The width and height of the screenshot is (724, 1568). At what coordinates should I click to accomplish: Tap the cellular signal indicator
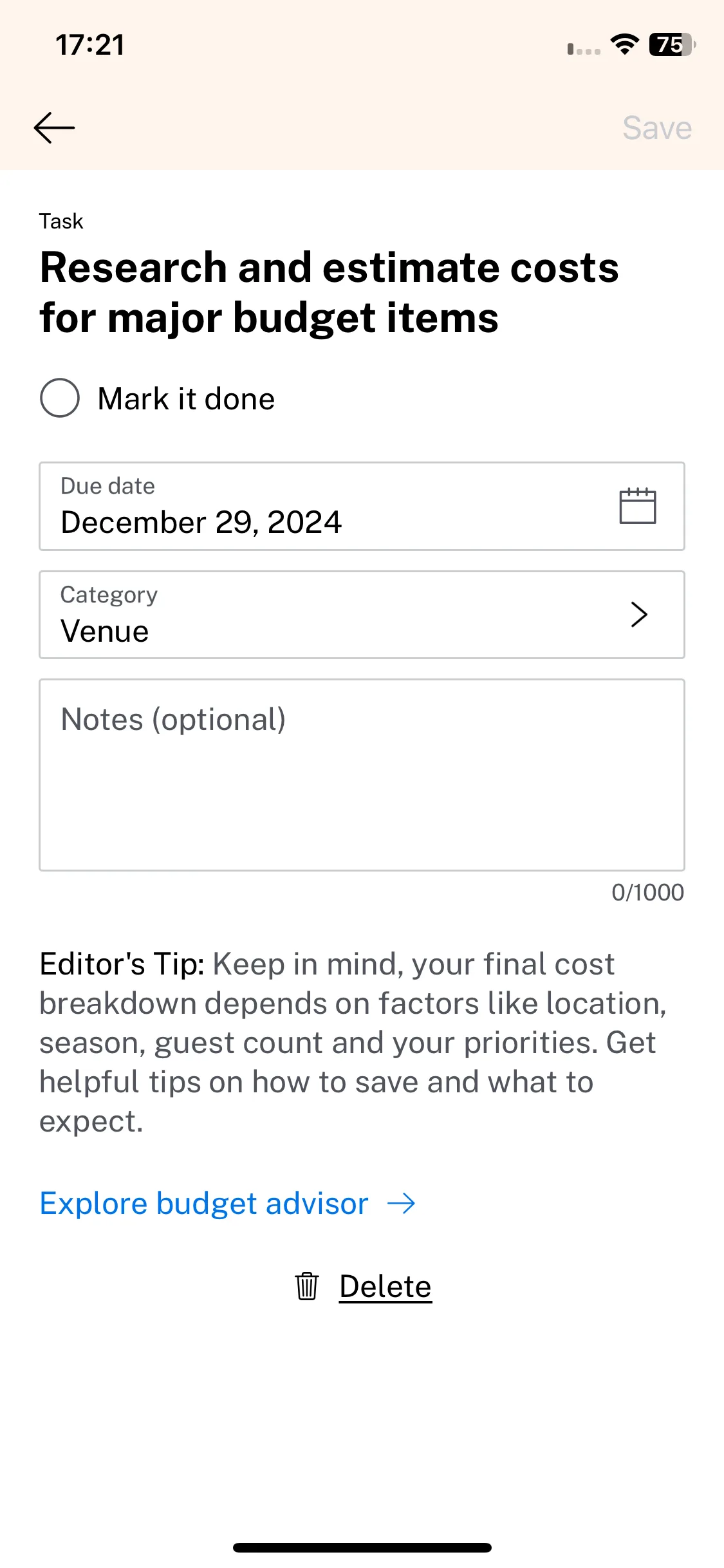click(x=584, y=49)
